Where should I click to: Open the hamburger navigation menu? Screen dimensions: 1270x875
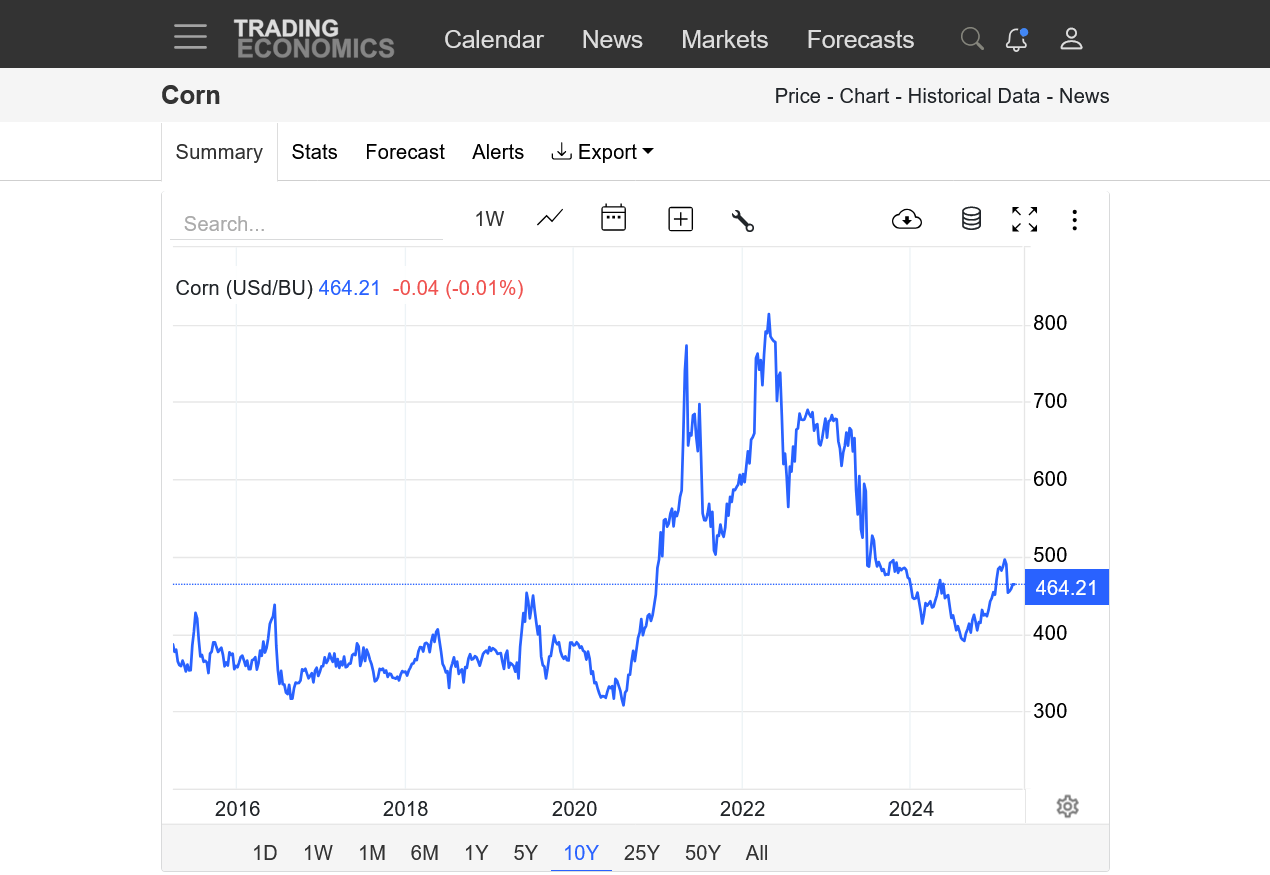click(x=190, y=38)
